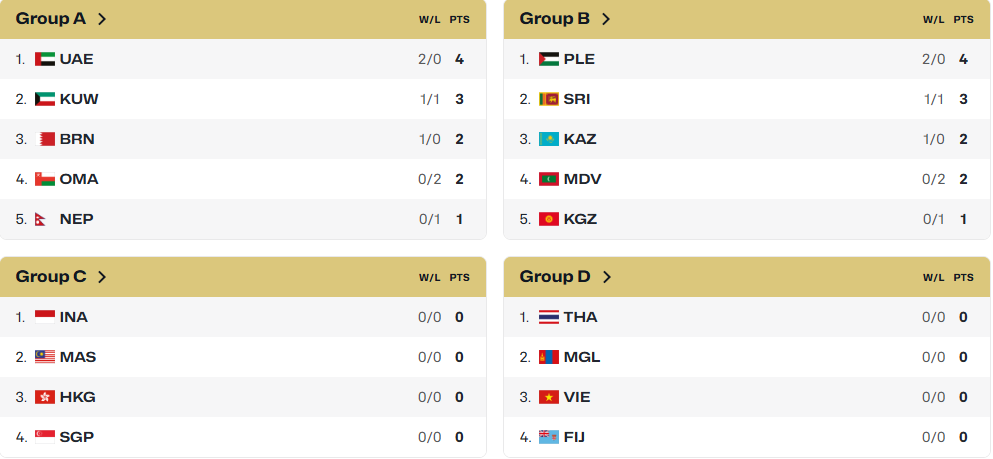Open Group D chevron arrow

[606, 277]
